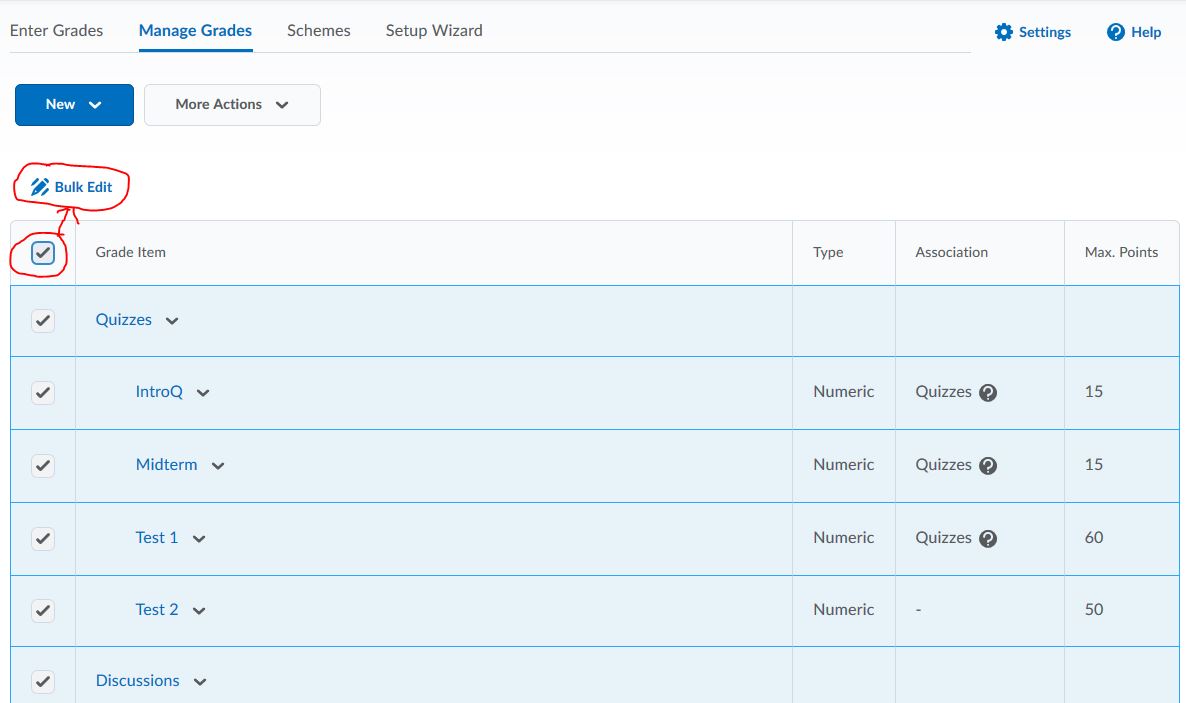The image size is (1186, 703).
Task: Expand the Quizzes category chevron
Action: pos(171,320)
